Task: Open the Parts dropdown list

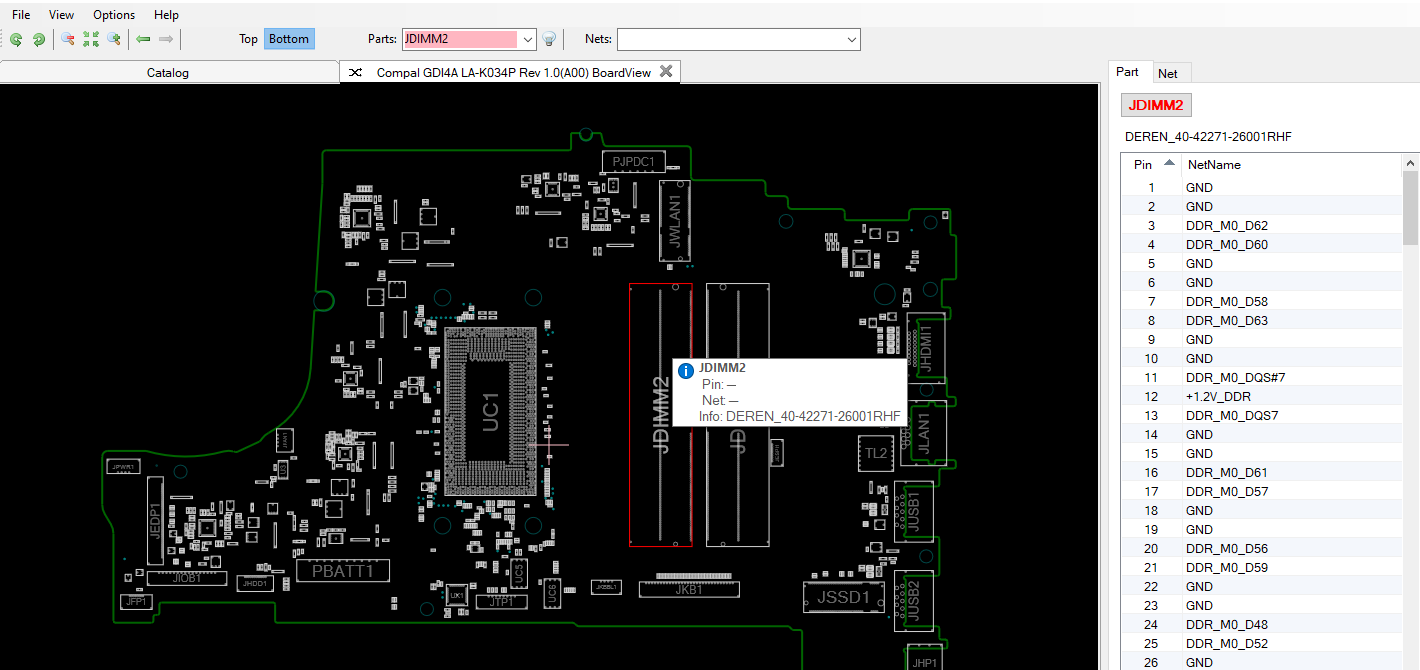Action: click(529, 39)
